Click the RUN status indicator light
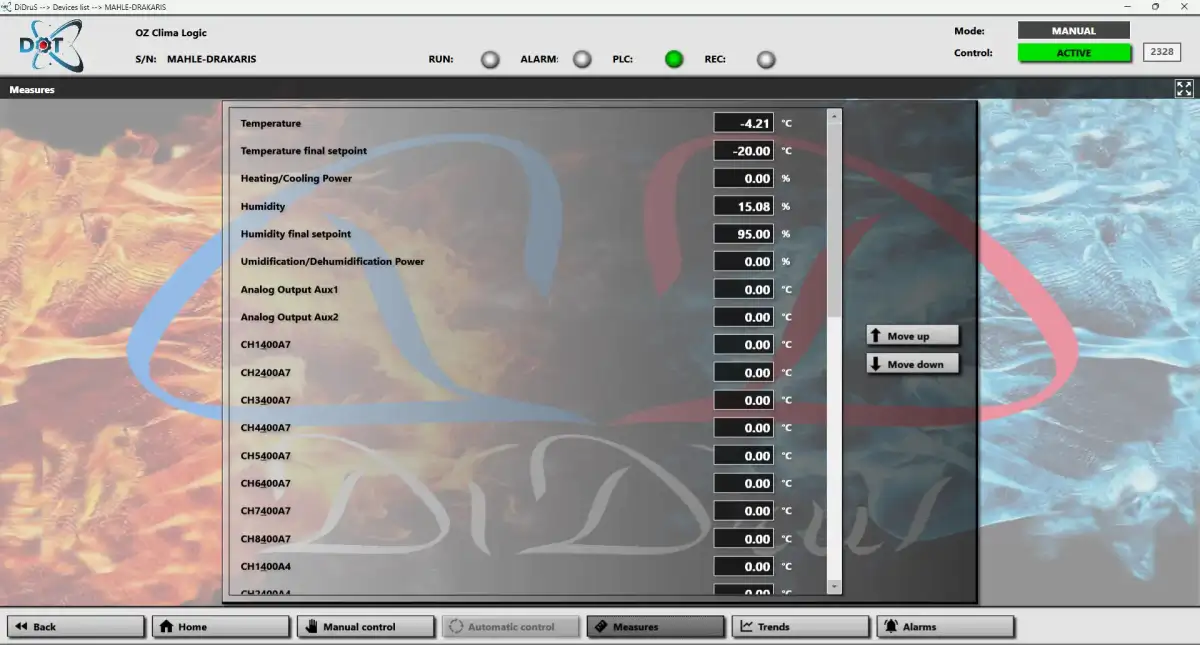Viewport: 1200px width, 645px height. point(490,59)
